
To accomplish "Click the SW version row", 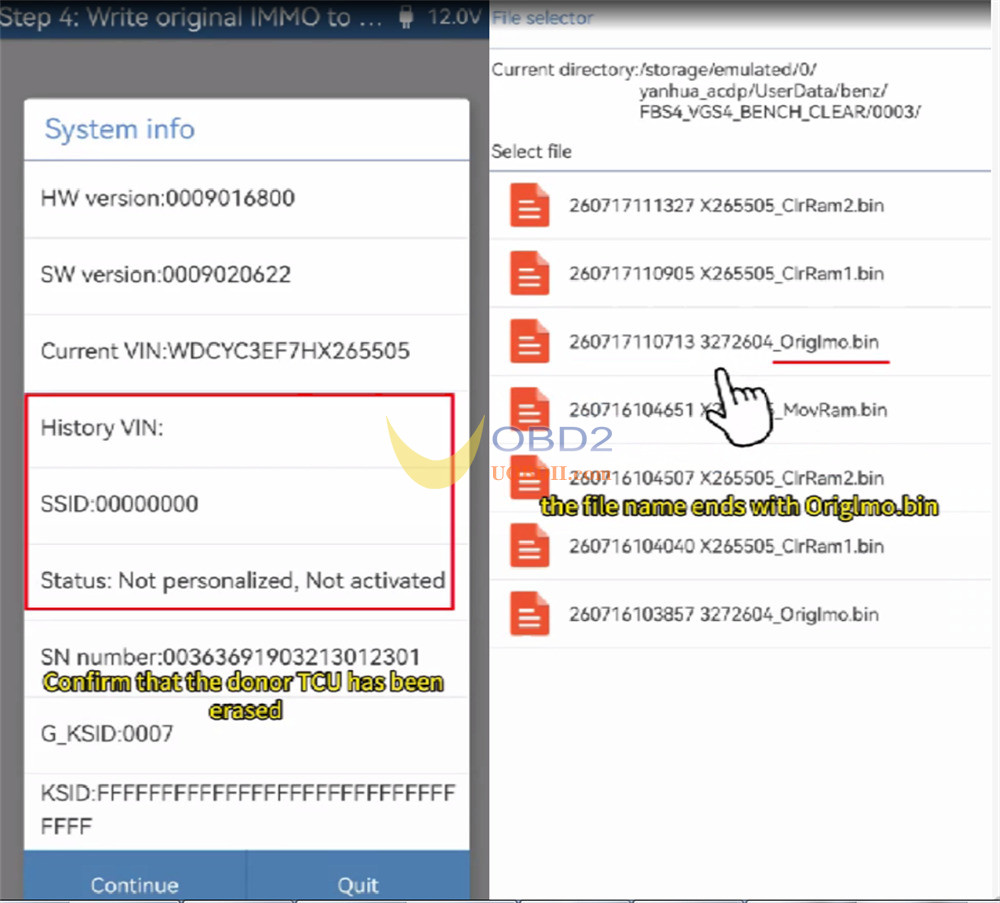I will 247,276.
